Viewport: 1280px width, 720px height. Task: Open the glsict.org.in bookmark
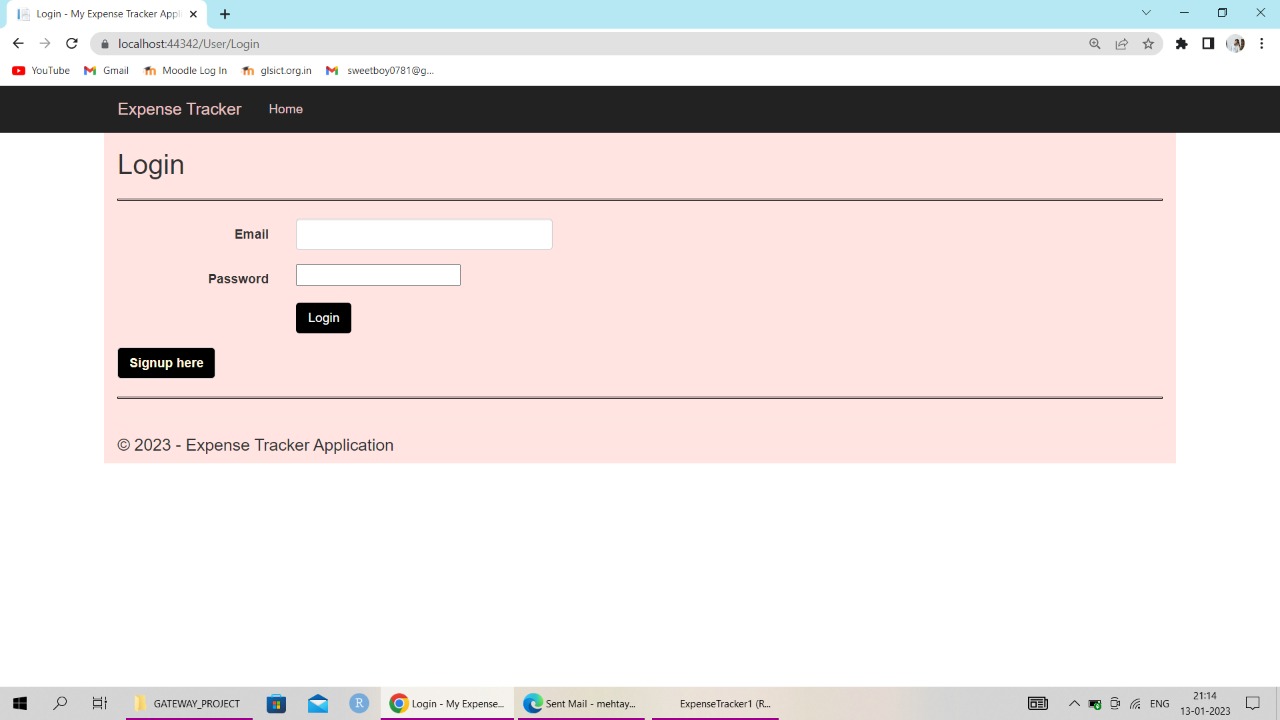[277, 70]
